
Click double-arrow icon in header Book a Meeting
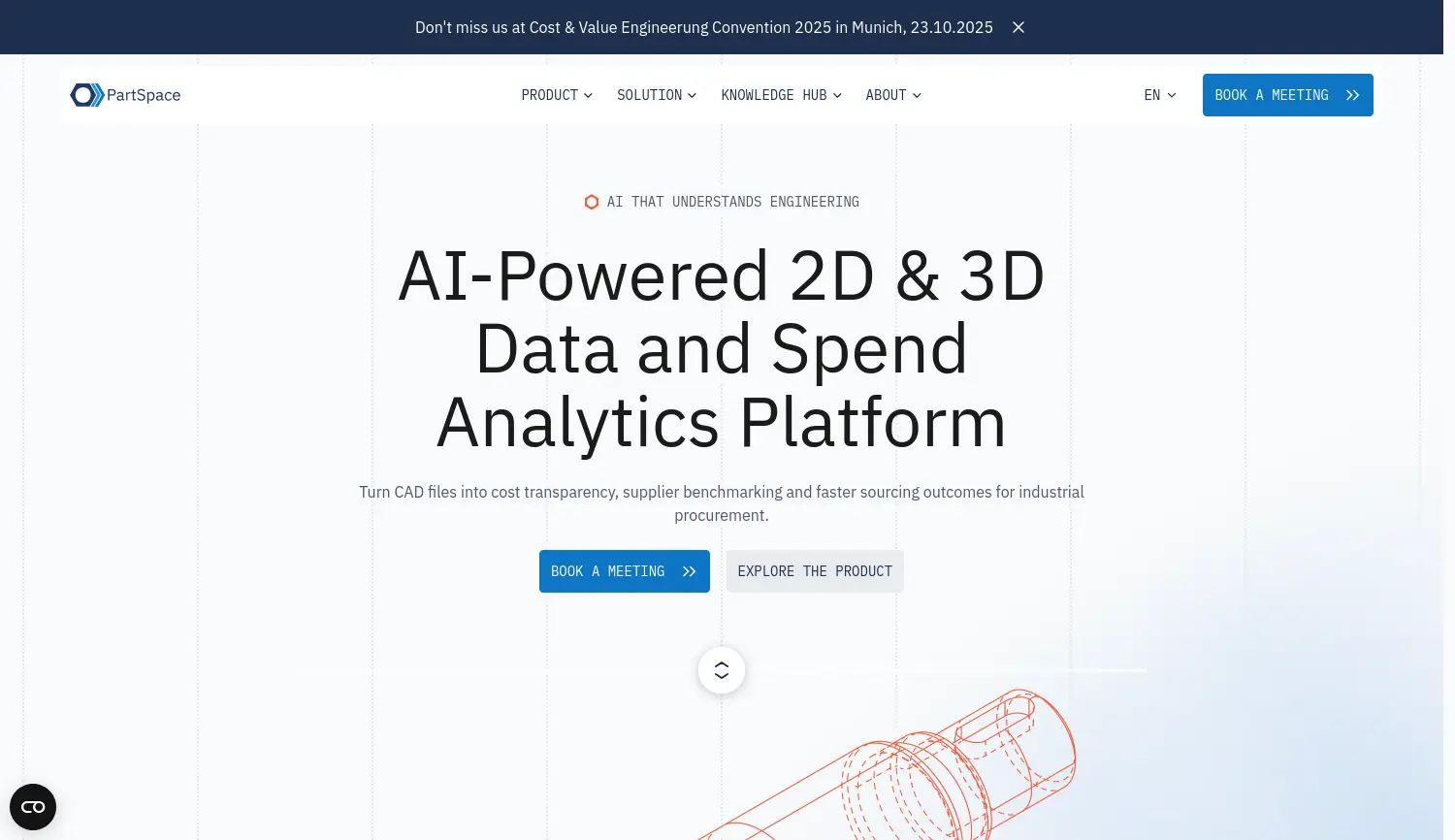pyautogui.click(x=1352, y=95)
